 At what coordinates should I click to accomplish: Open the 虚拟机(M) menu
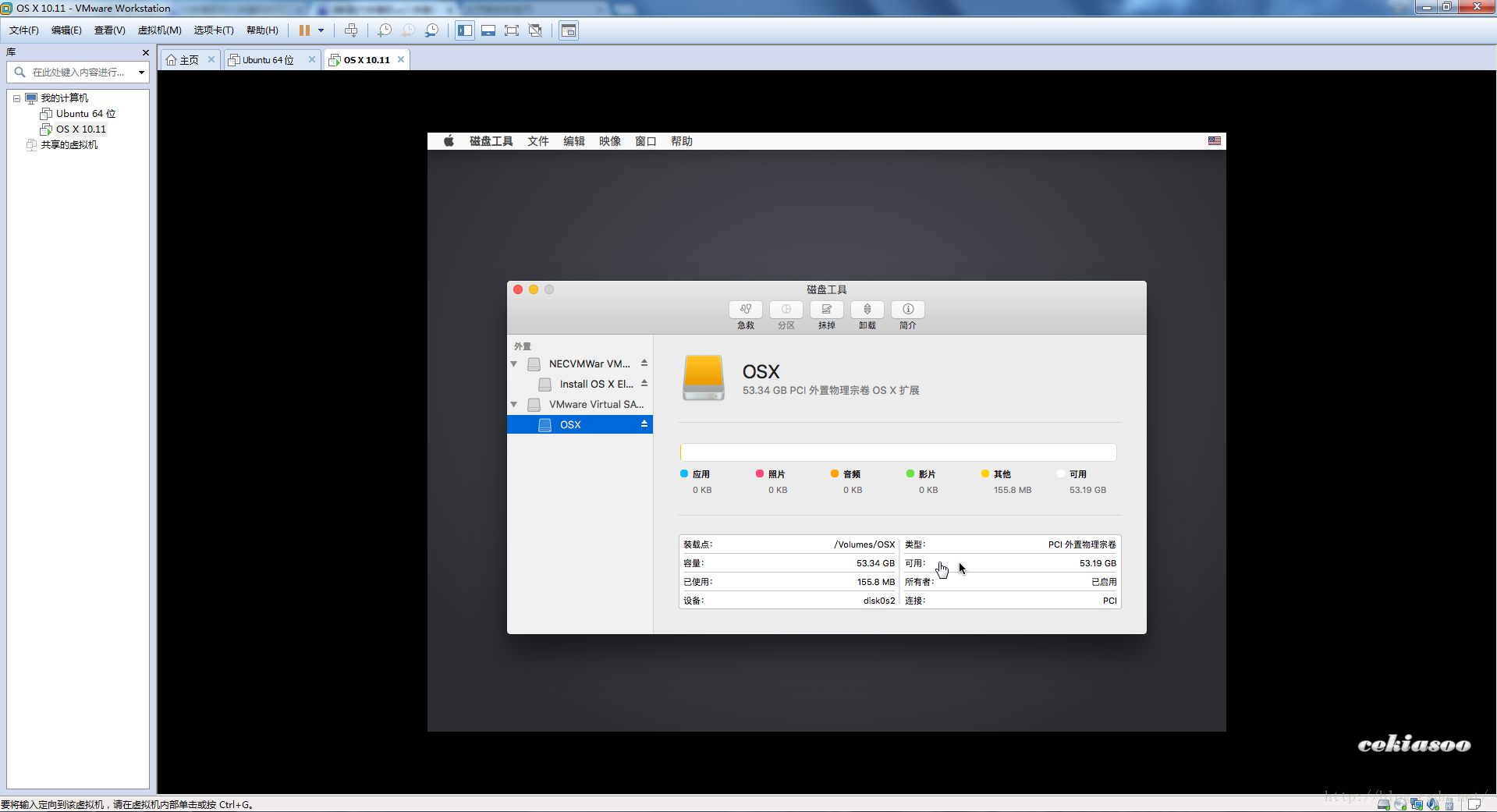click(160, 30)
